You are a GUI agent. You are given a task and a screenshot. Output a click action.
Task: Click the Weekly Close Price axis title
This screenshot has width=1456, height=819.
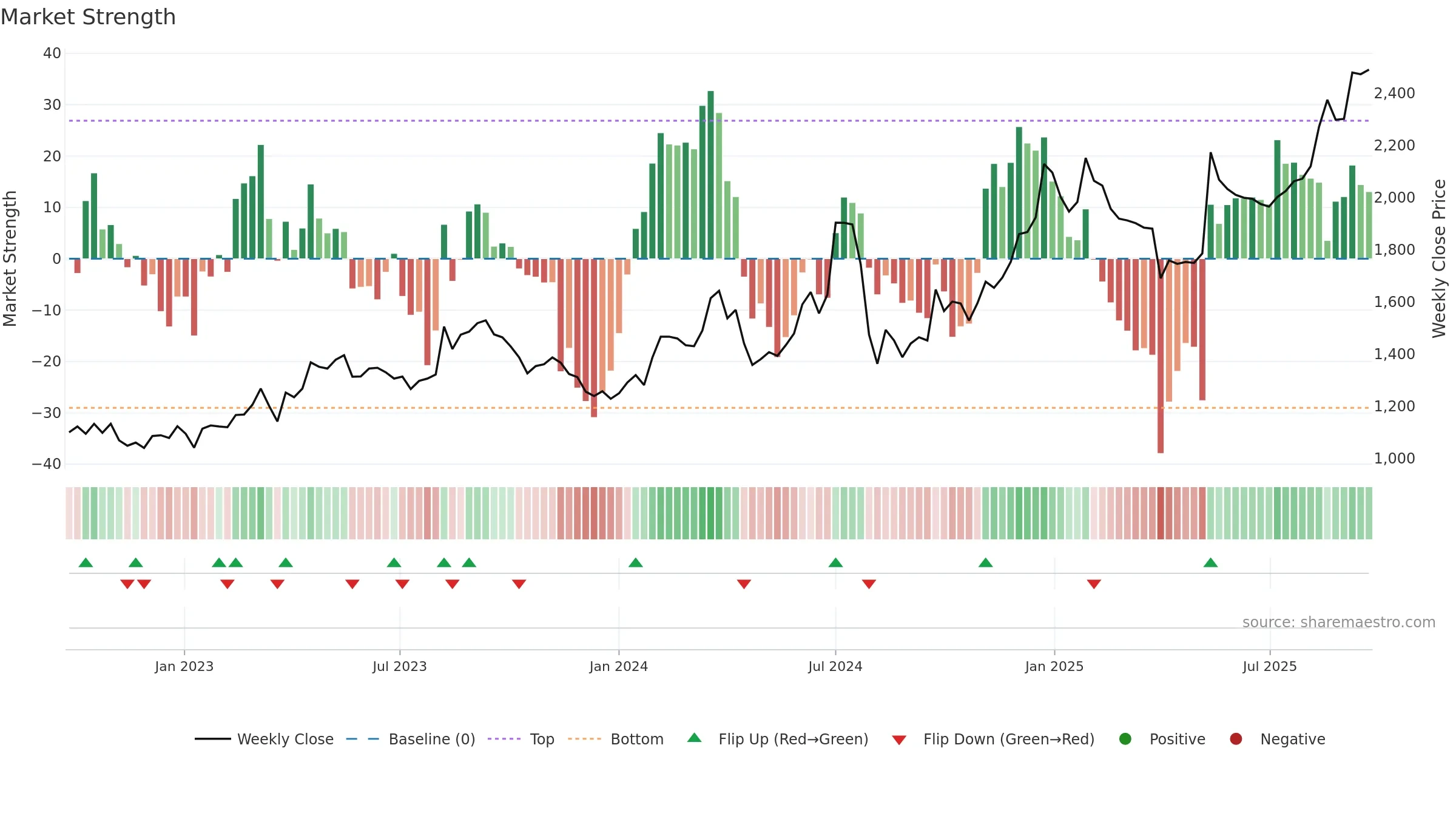(x=1439, y=258)
